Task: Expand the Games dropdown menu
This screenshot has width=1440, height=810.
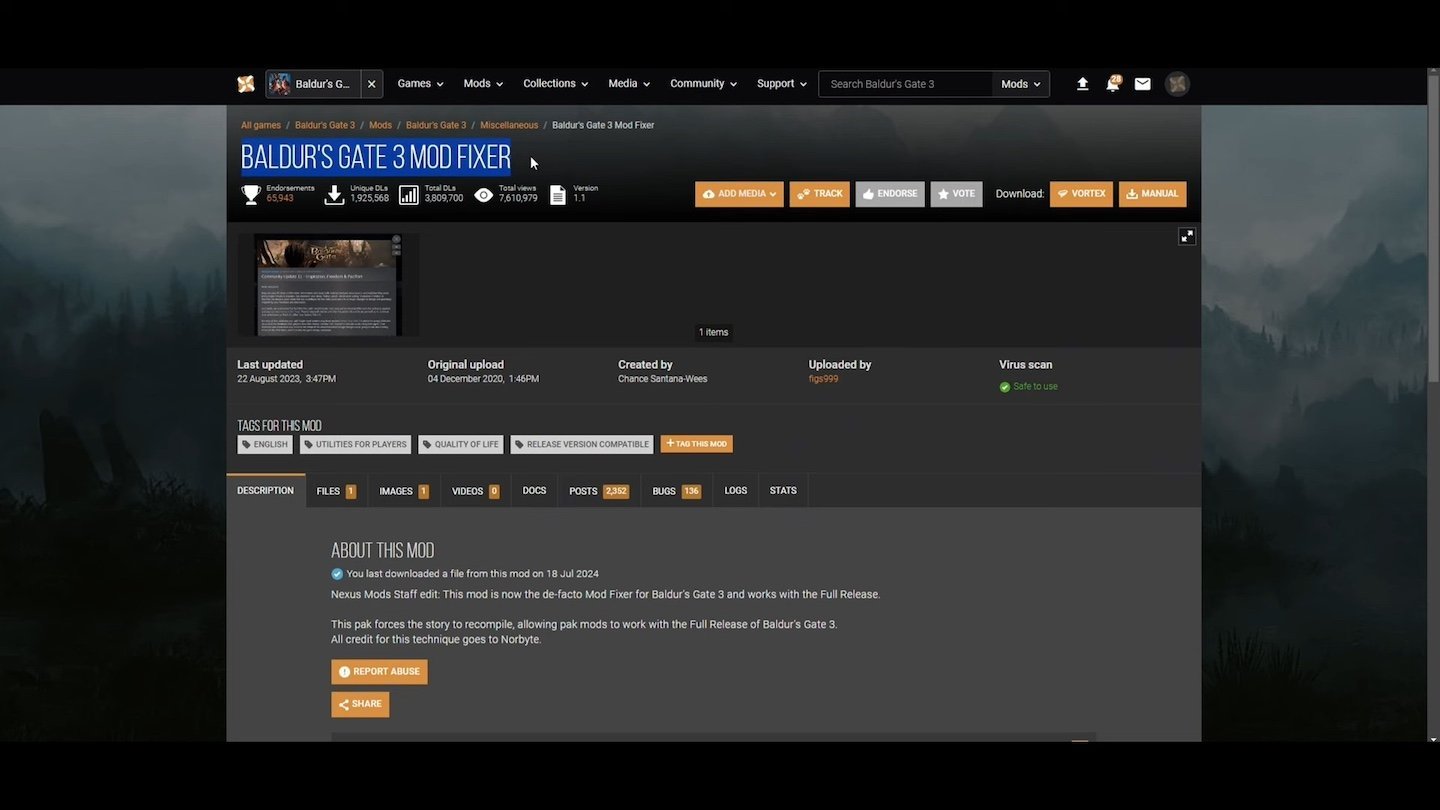Action: click(x=420, y=84)
